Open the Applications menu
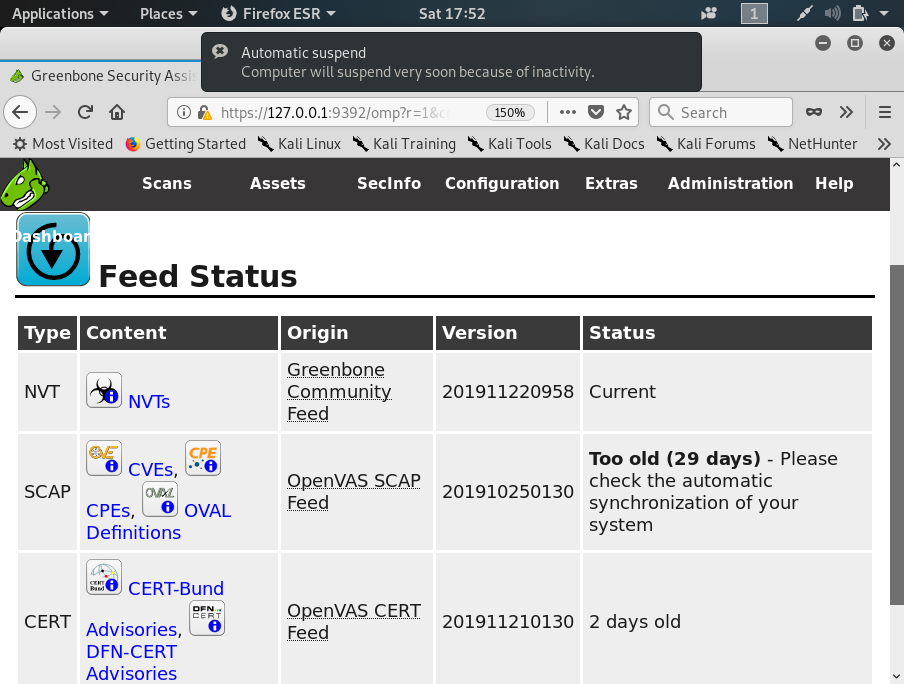The height and width of the screenshot is (684, 904). [x=60, y=13]
